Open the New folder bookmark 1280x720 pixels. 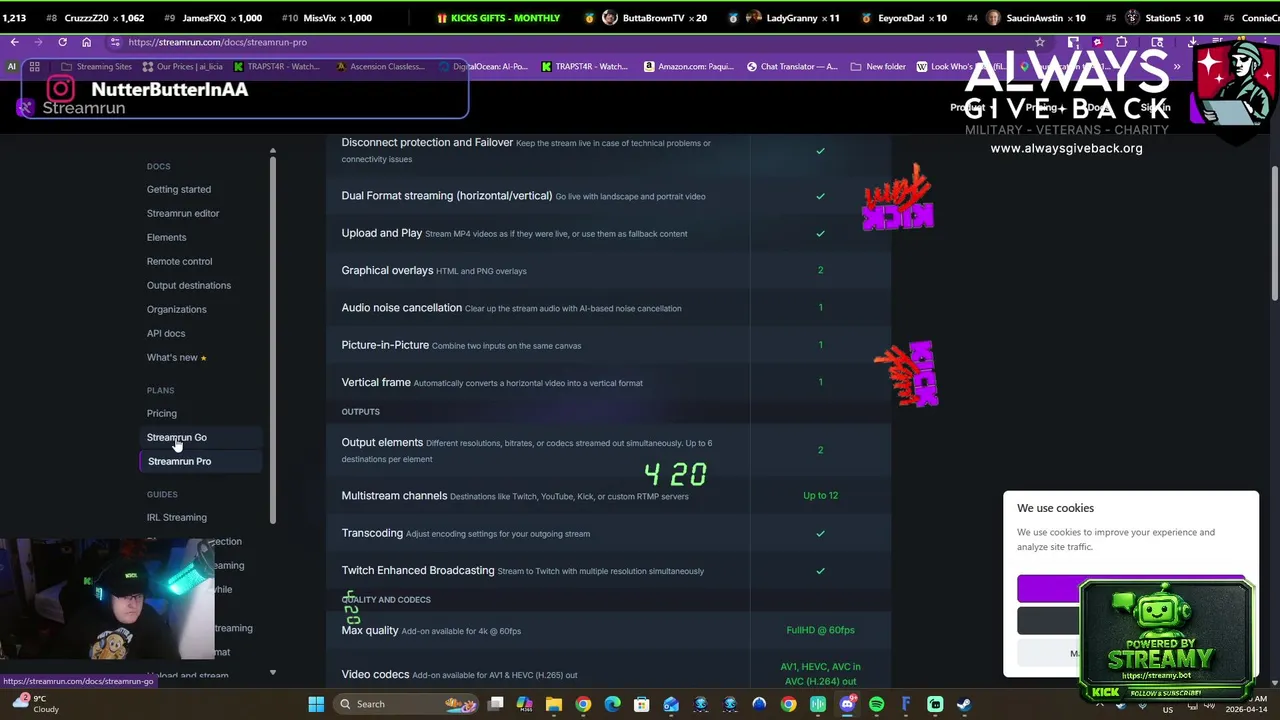(x=878, y=67)
